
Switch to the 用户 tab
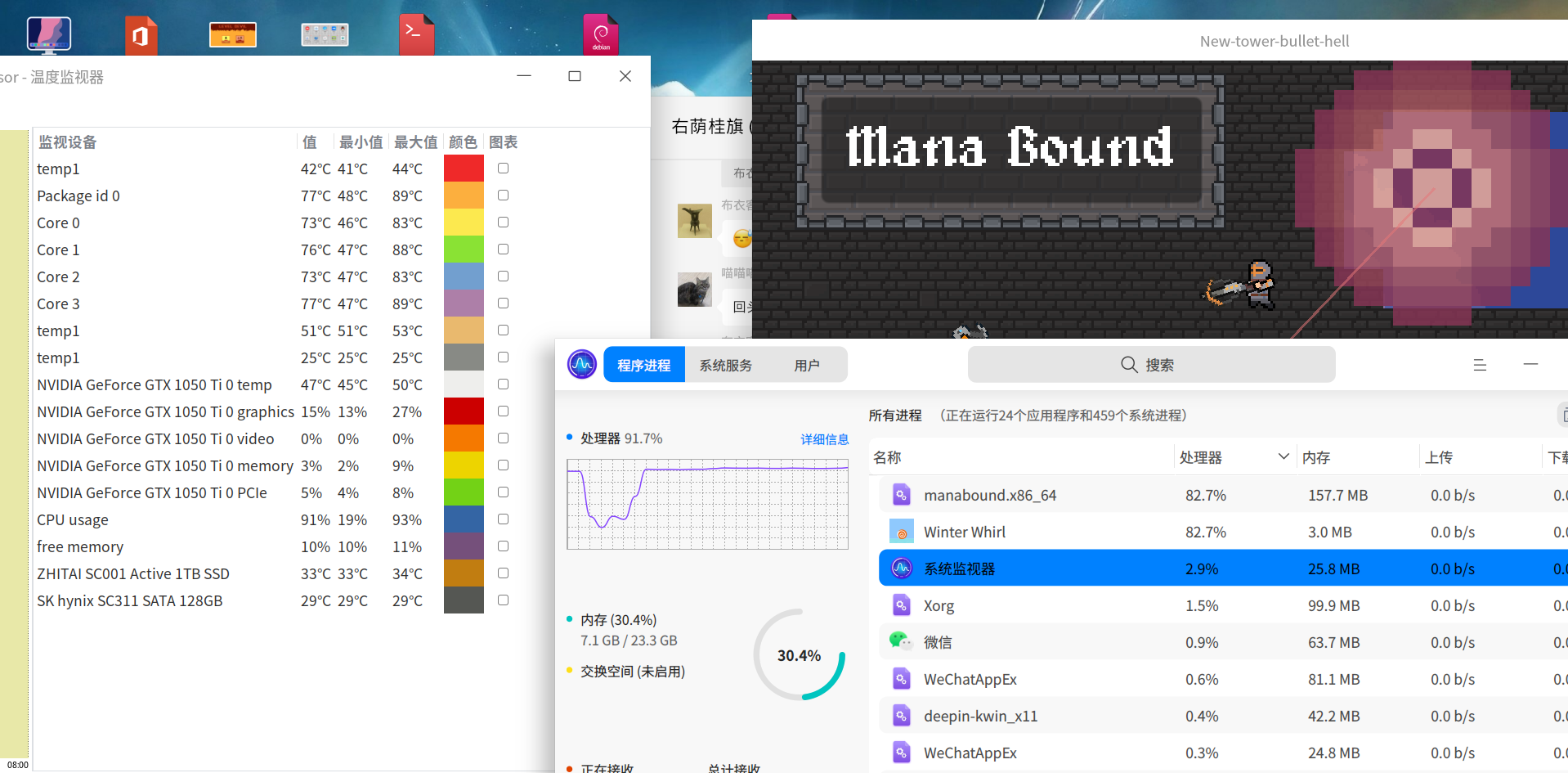point(806,365)
